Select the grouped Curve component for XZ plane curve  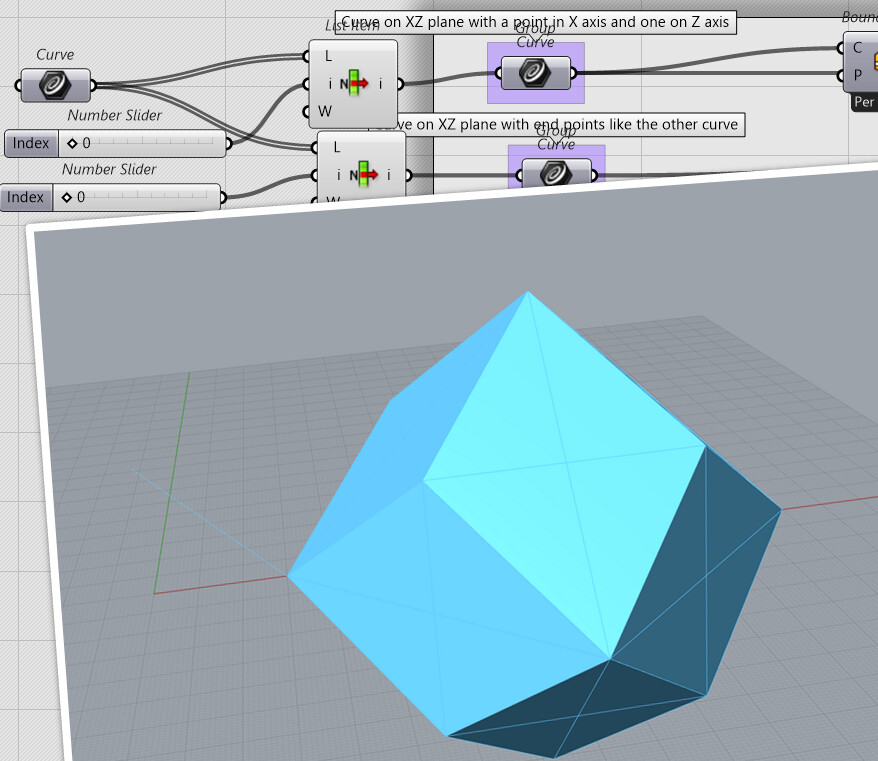pos(536,72)
